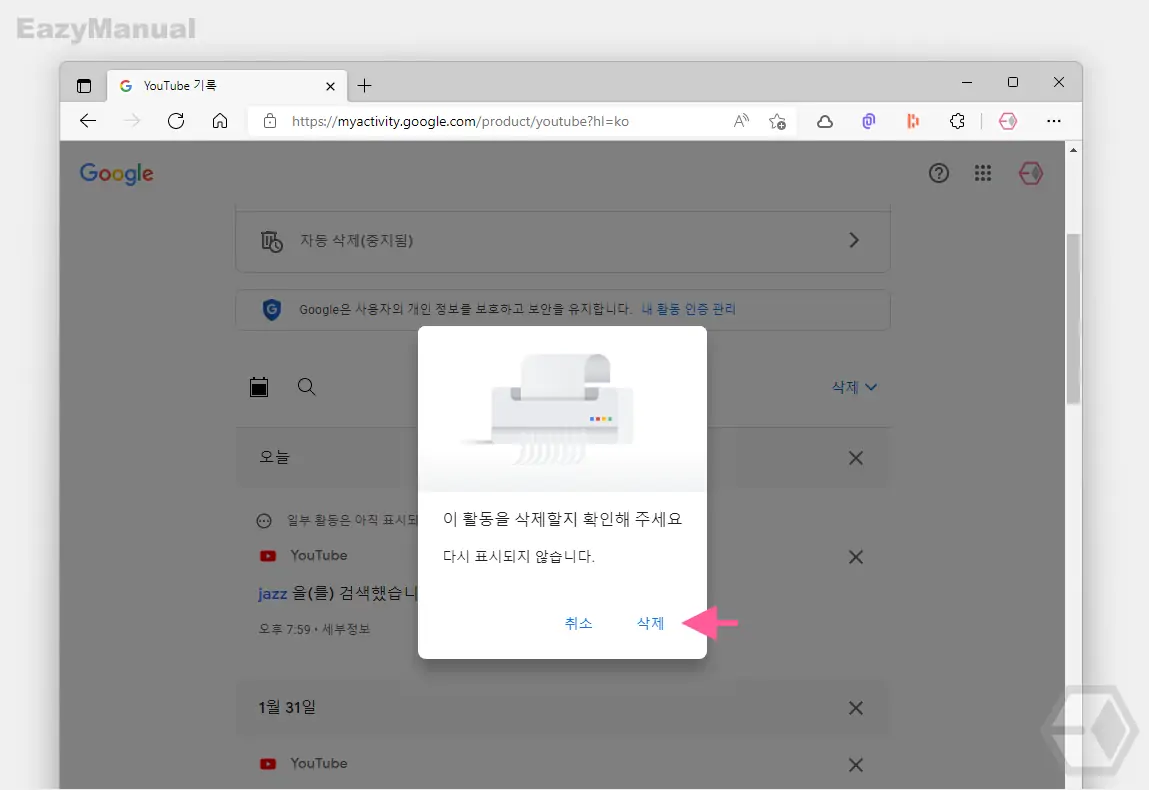Open the purple spiral extension icon
This screenshot has height=790, width=1149.
click(869, 121)
